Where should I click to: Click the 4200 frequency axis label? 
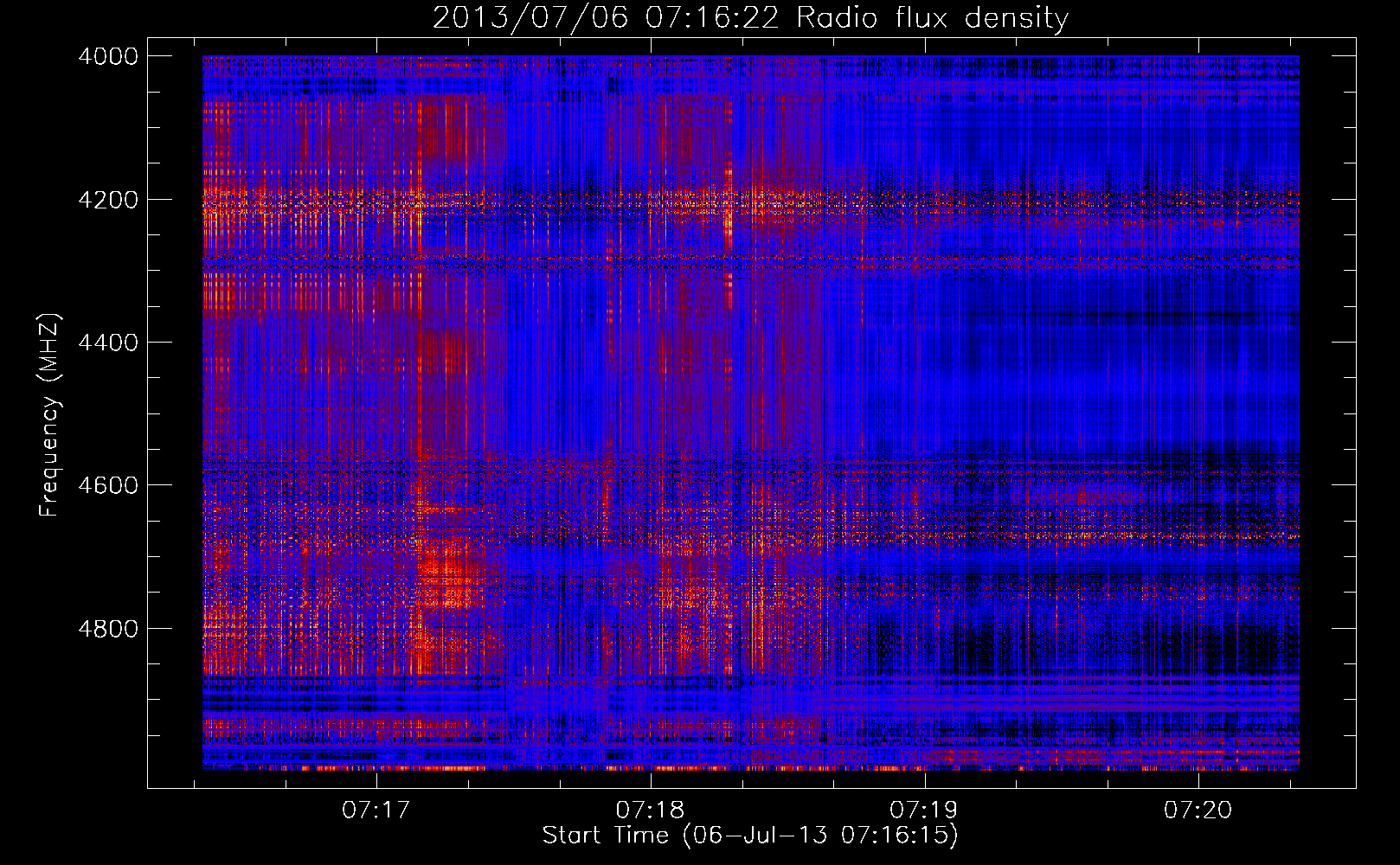pos(108,200)
